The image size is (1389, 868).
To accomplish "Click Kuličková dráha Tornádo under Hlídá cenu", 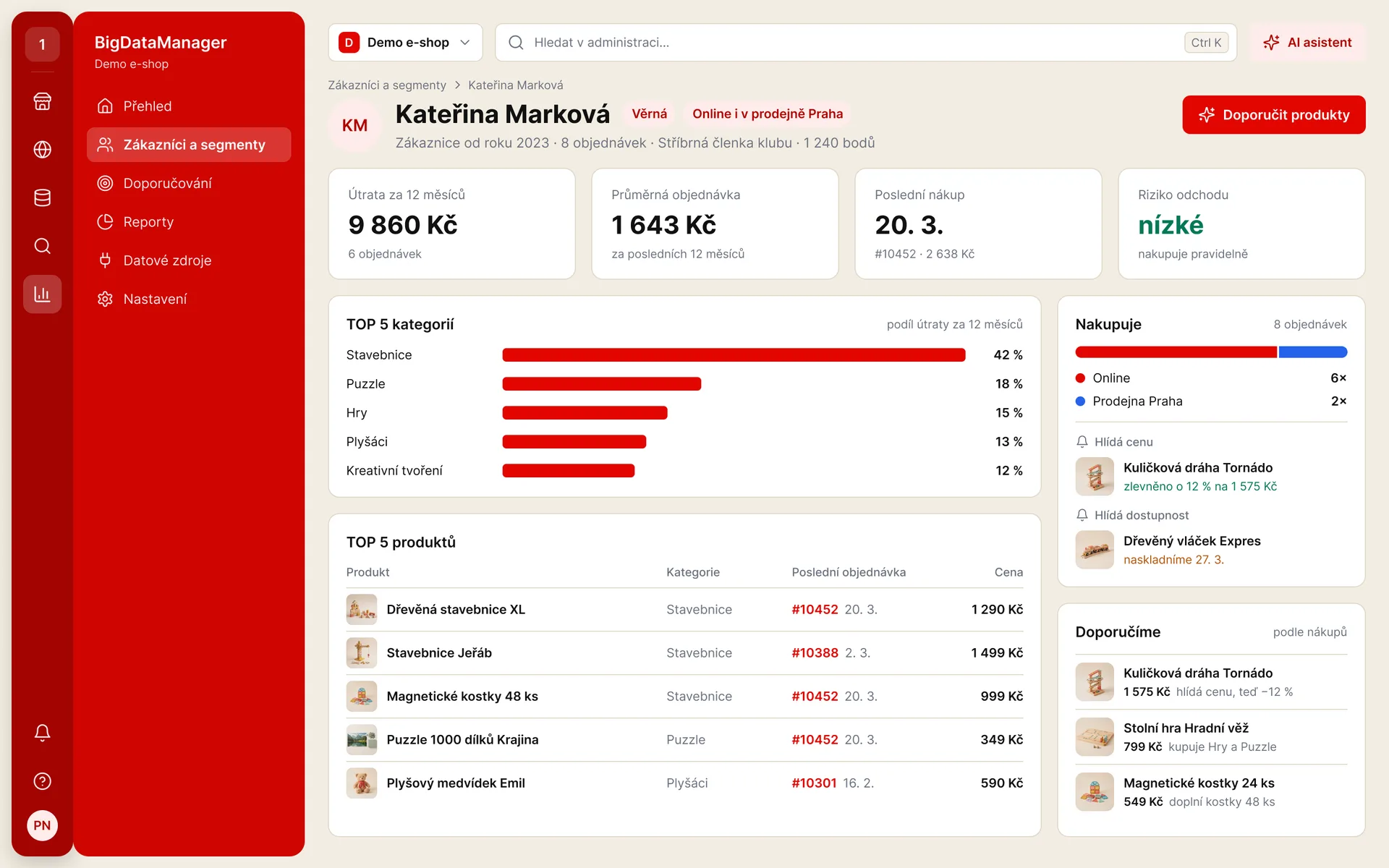I will pyautogui.click(x=1198, y=468).
